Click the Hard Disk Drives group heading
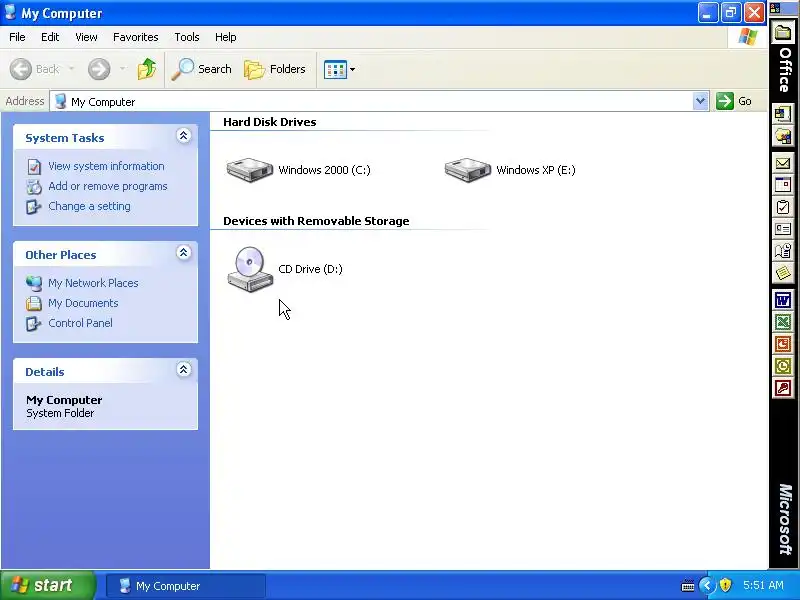Image resolution: width=800 pixels, height=600 pixels. tap(269, 122)
